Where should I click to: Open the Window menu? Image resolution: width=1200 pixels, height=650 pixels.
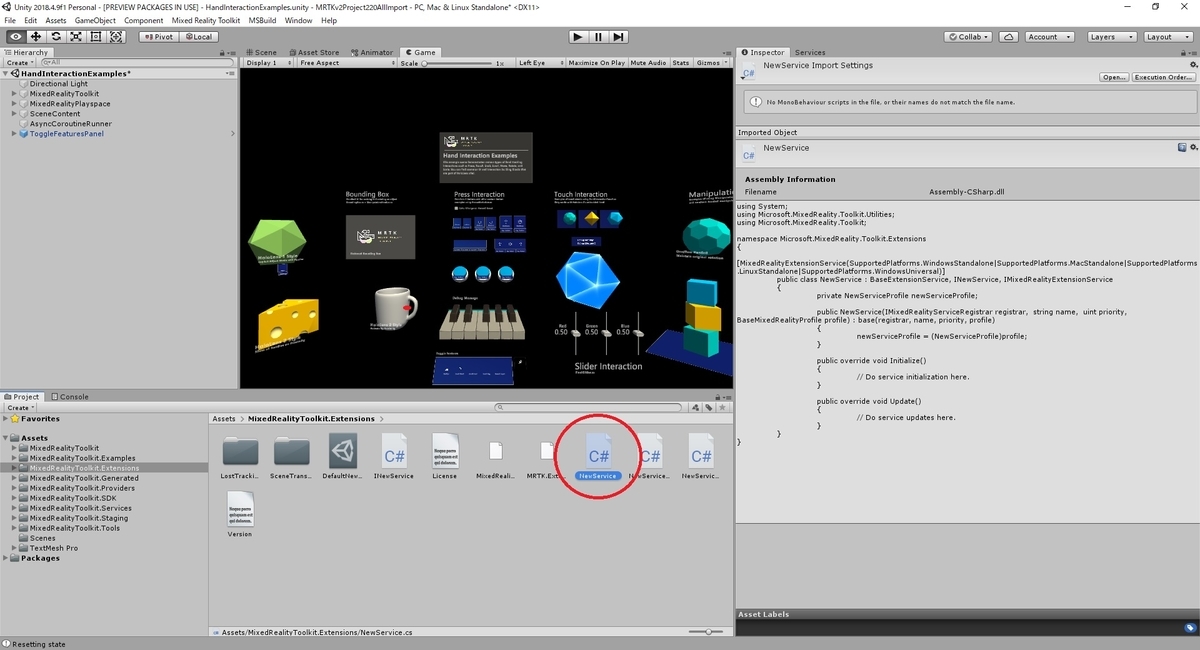pos(298,20)
